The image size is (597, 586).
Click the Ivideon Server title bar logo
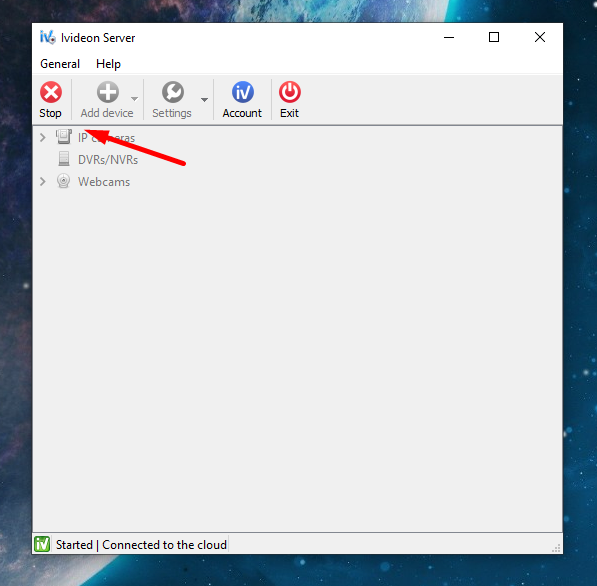(48, 37)
